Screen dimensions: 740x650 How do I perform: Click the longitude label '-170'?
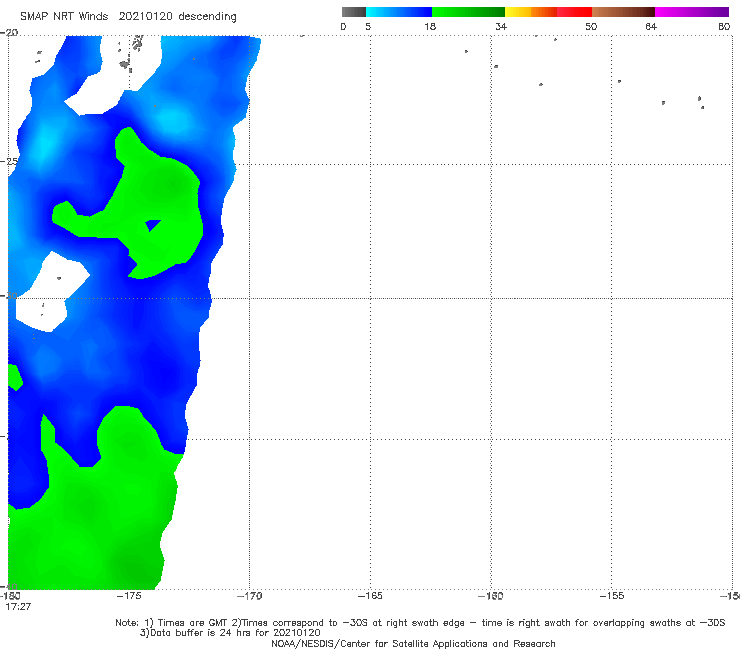pos(250,596)
